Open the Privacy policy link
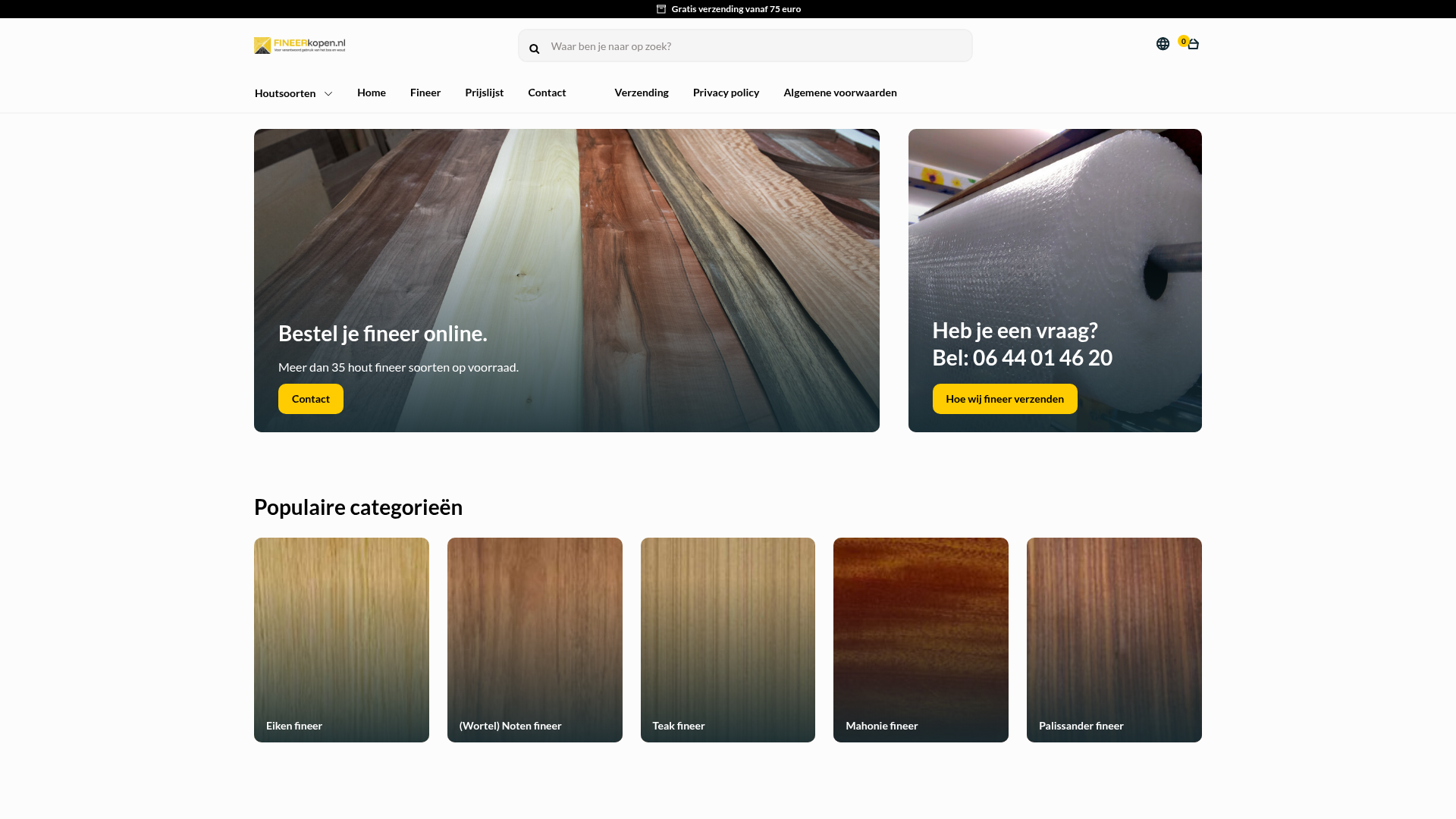This screenshot has height=819, width=1456. point(726,93)
